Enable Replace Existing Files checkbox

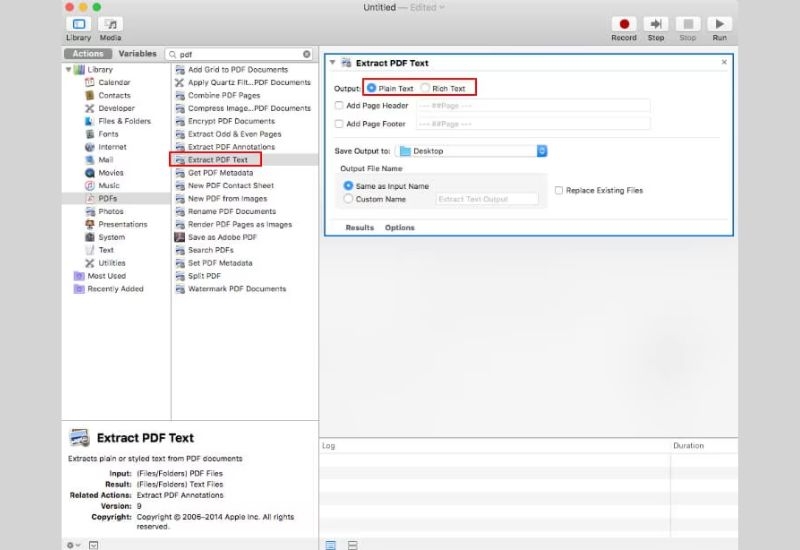pyautogui.click(x=559, y=190)
